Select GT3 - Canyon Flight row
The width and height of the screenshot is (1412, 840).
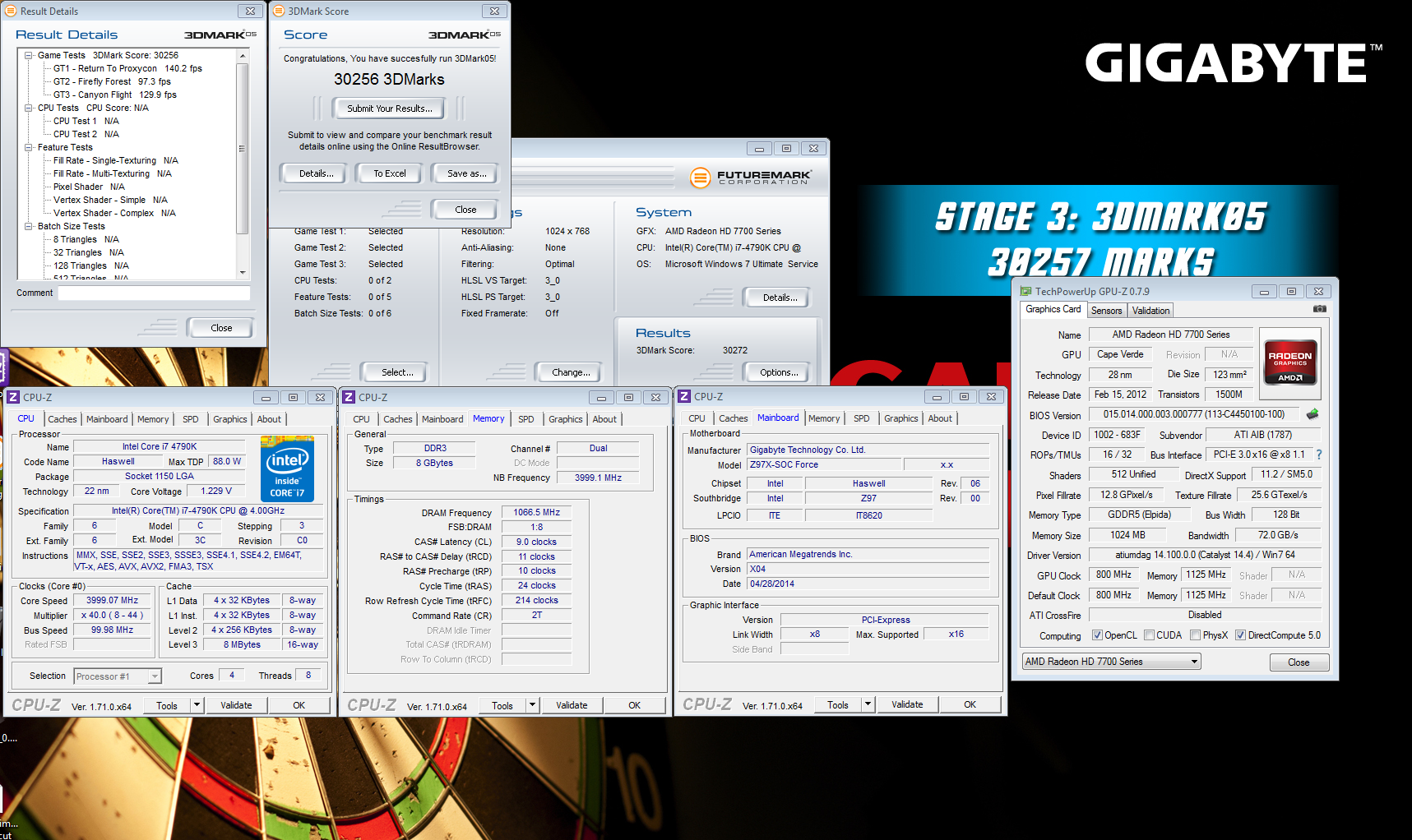(x=115, y=95)
